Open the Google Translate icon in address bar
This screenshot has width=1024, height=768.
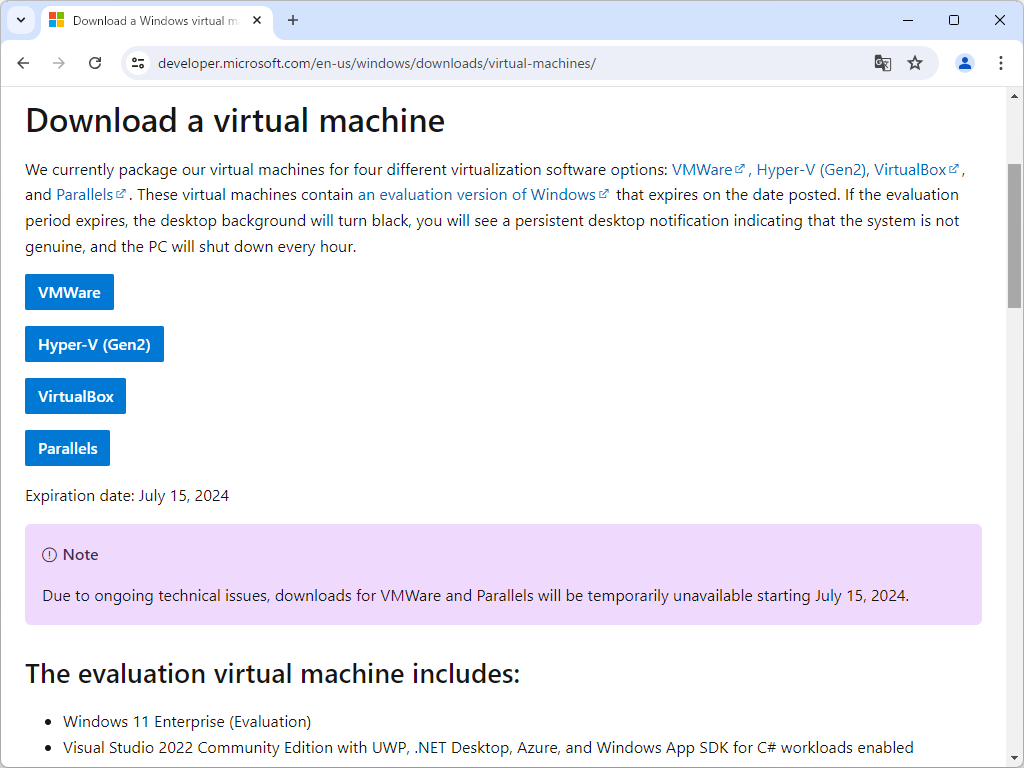(882, 62)
